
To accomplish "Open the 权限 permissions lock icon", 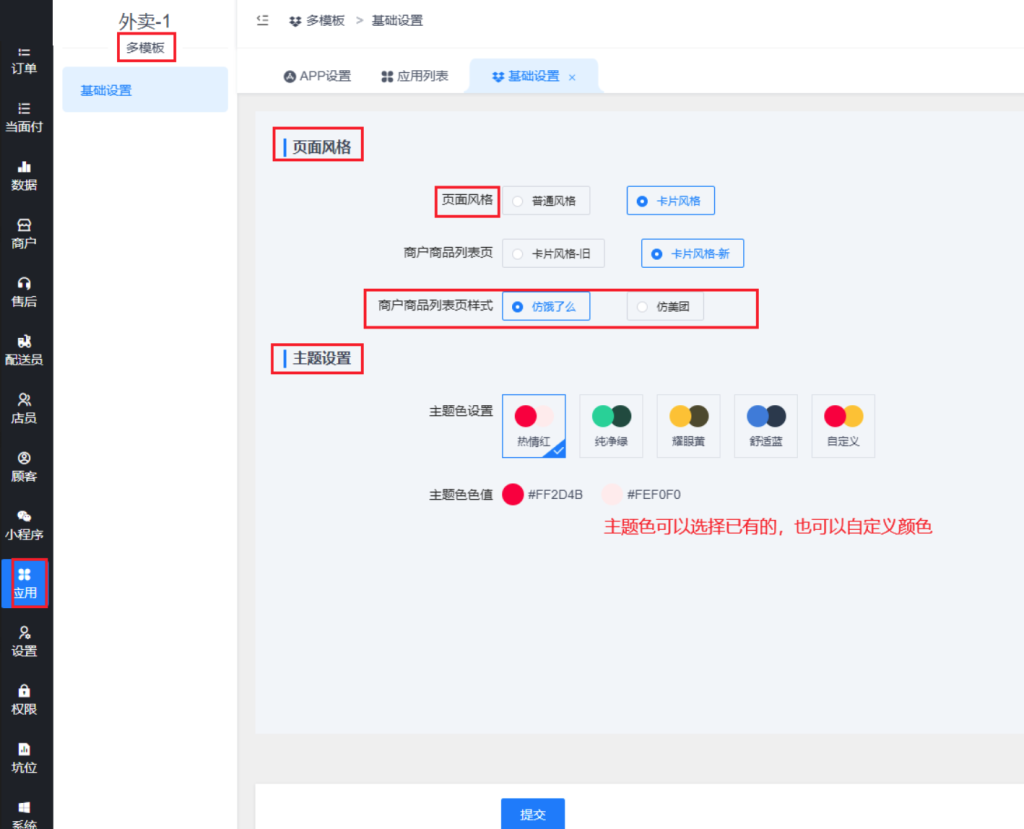I will [x=25, y=691].
